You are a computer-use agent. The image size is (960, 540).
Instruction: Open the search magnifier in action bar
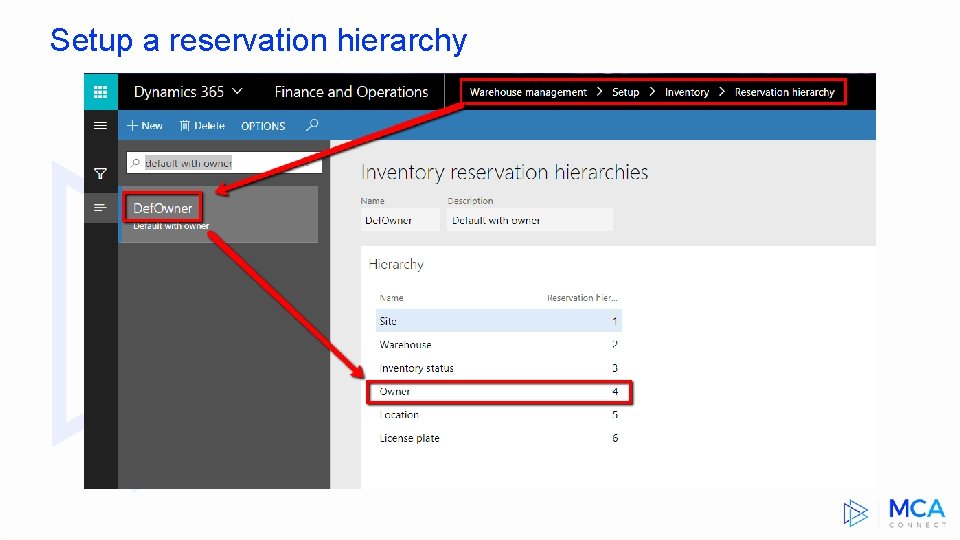point(312,125)
